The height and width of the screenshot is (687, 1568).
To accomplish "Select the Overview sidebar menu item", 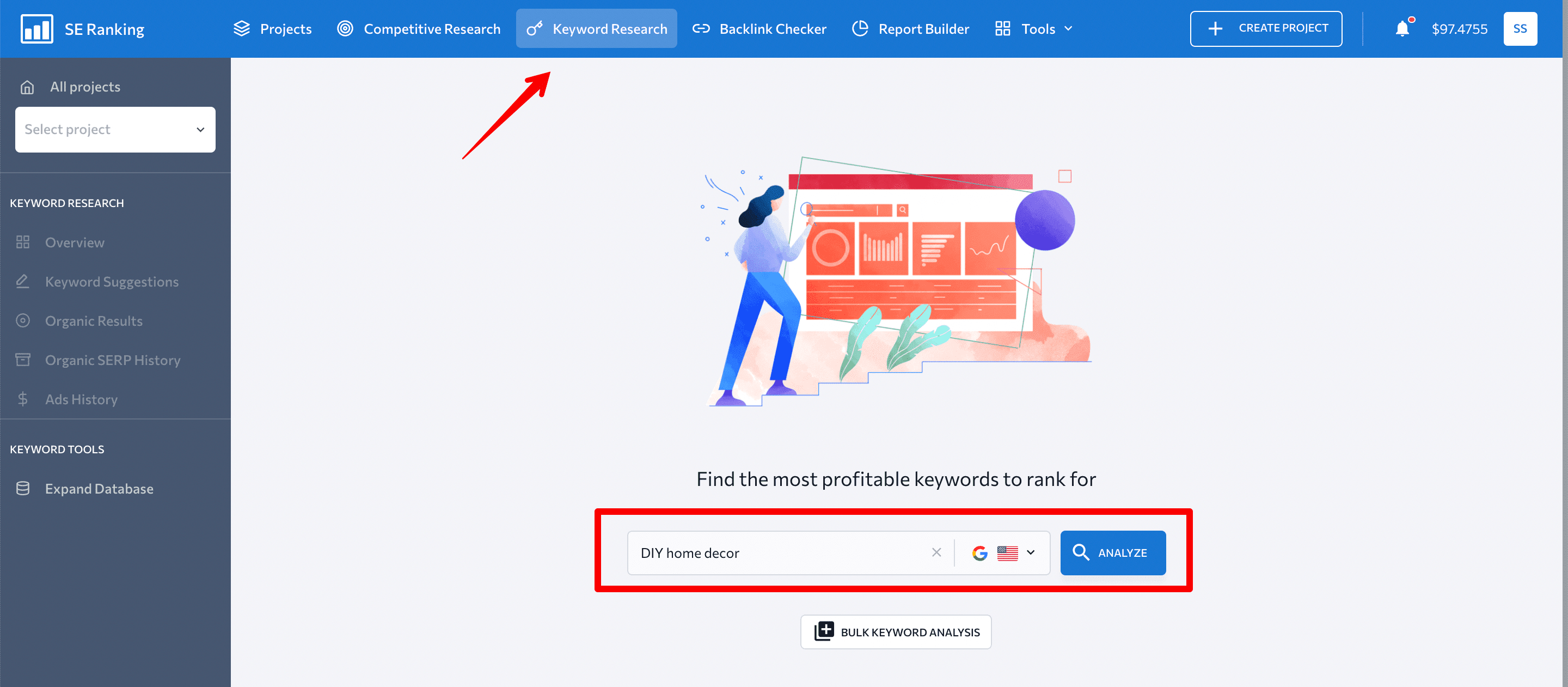I will pos(75,242).
